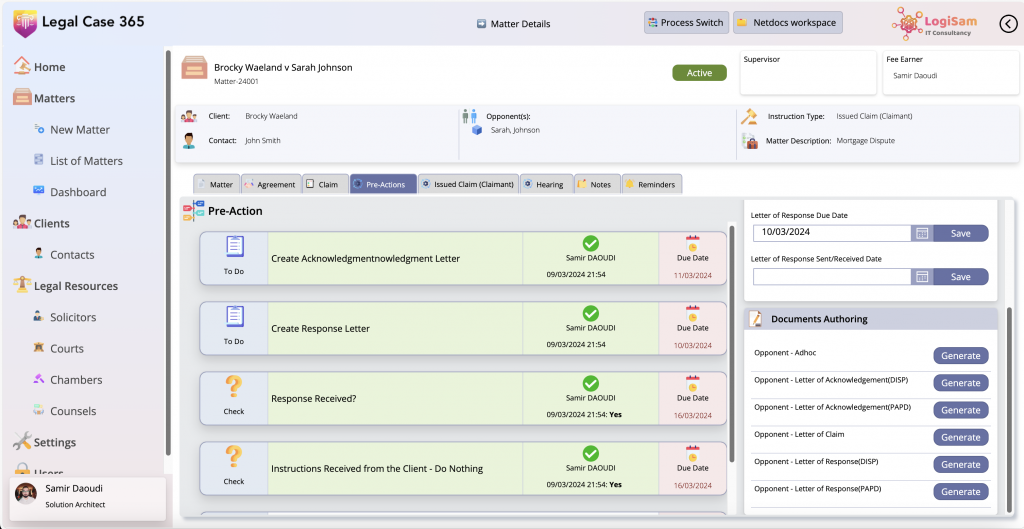Open calendar picker for Response Sent/Received Date
This screenshot has height=529, width=1024.
point(922,277)
